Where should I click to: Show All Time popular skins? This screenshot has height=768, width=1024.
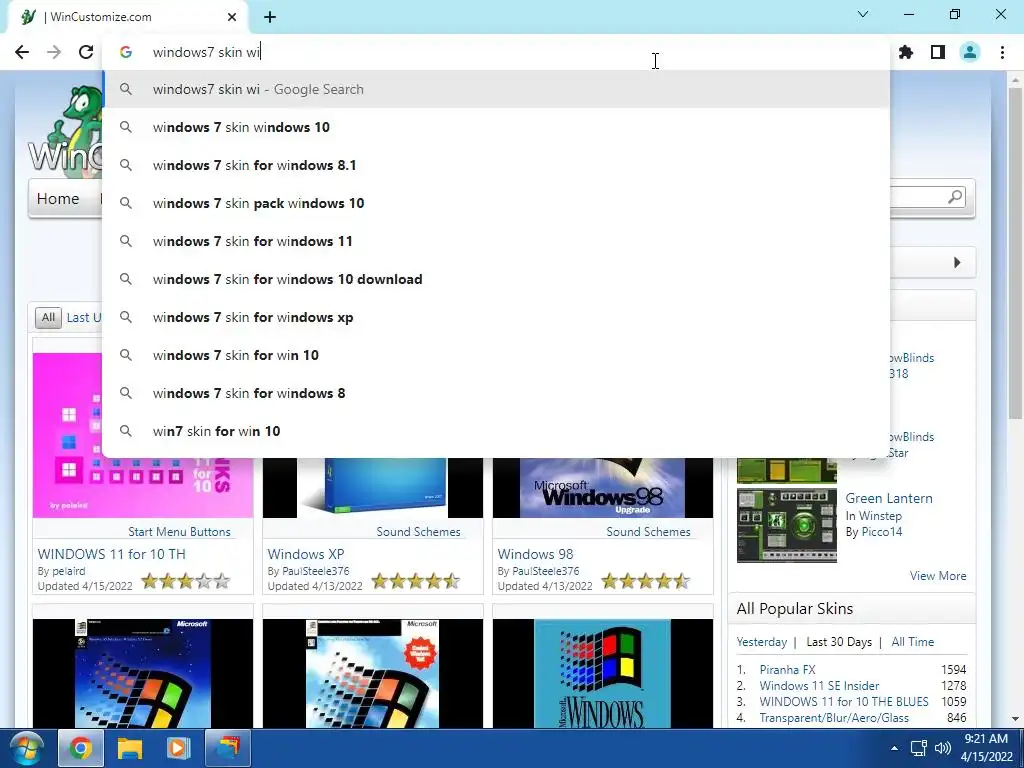(912, 642)
